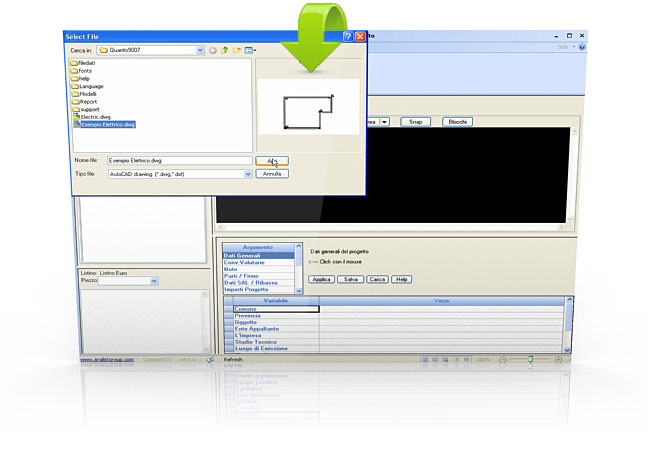Screen dimensions: 650x450
Task: Create new folder using toolbar icon
Action: (x=237, y=49)
